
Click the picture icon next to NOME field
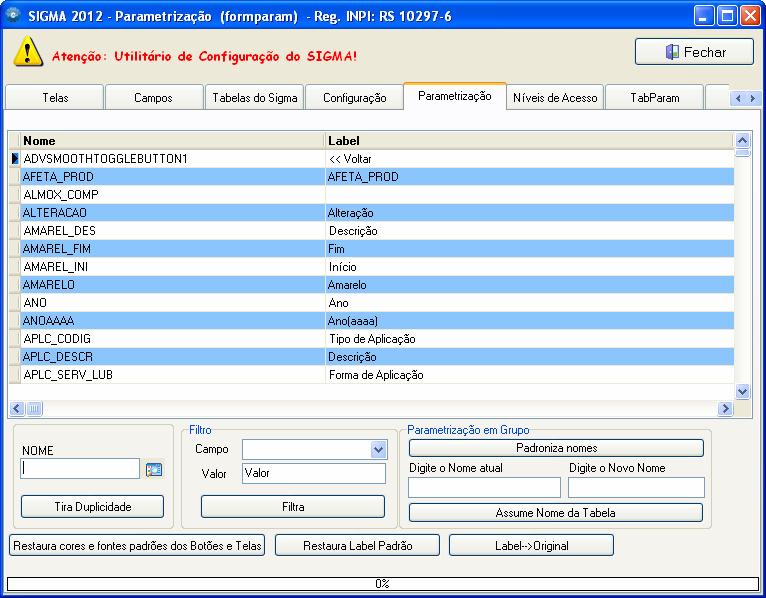point(154,470)
